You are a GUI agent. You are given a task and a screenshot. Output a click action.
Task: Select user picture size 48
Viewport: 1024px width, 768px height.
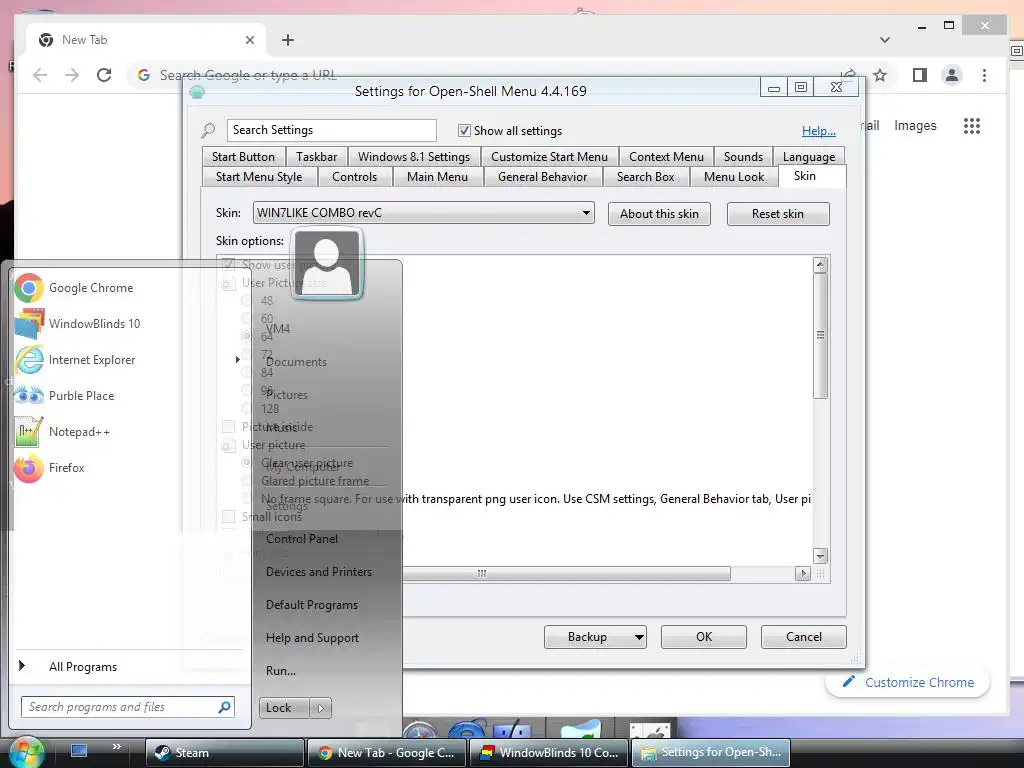247,300
